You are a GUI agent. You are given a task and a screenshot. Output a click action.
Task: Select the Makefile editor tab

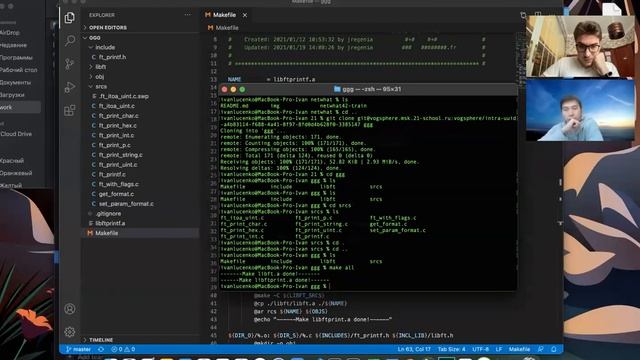[x=224, y=15]
